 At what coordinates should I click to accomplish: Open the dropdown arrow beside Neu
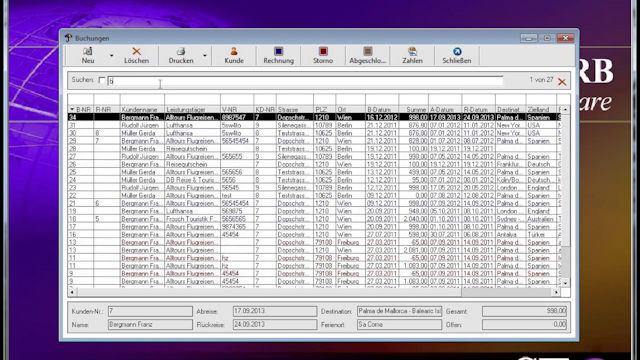pyautogui.click(x=111, y=56)
